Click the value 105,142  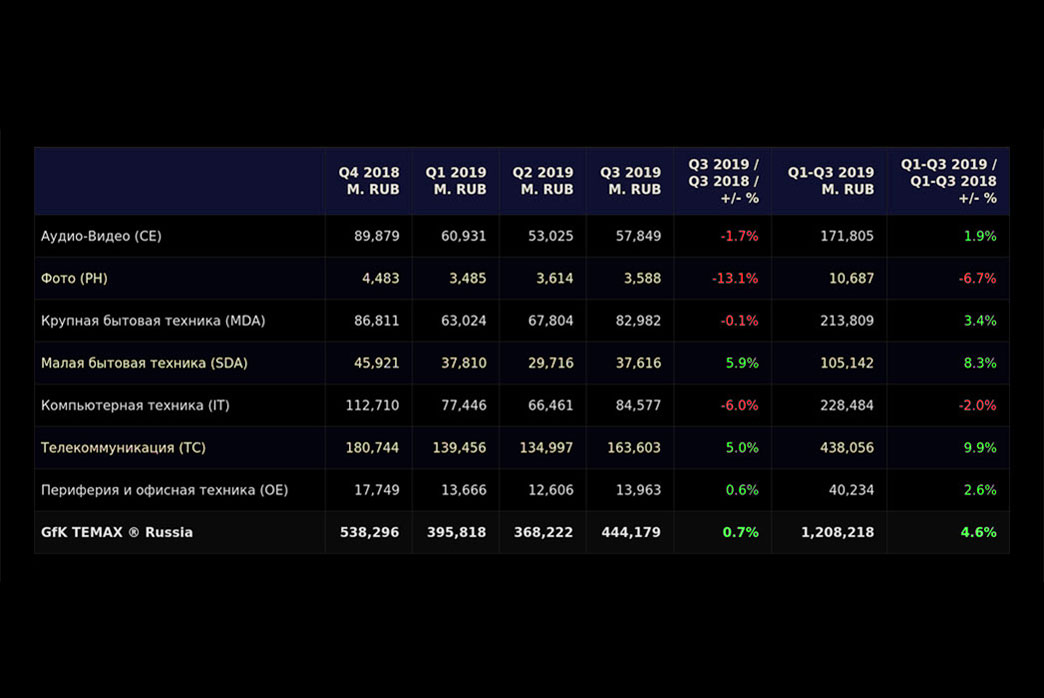pyautogui.click(x=847, y=363)
